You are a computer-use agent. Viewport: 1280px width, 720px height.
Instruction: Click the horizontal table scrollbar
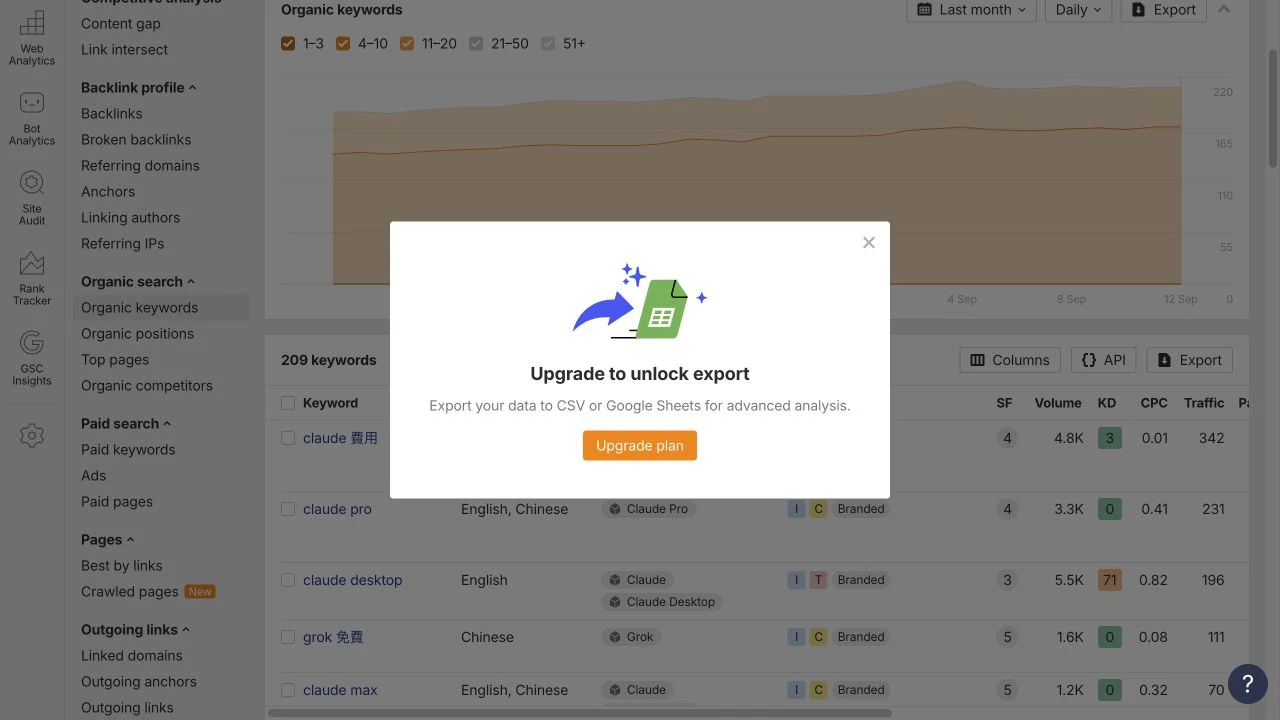(580, 713)
